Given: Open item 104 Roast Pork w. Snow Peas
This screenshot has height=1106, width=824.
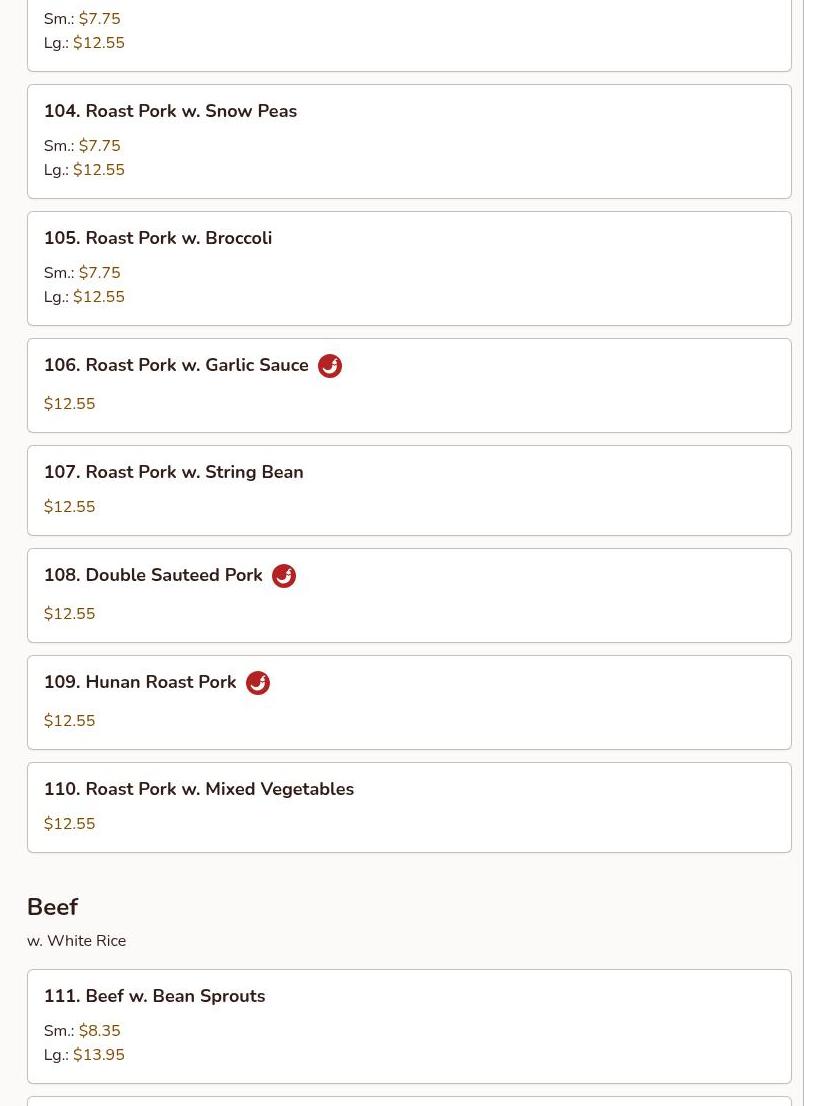Looking at the screenshot, I should click(x=170, y=111).
